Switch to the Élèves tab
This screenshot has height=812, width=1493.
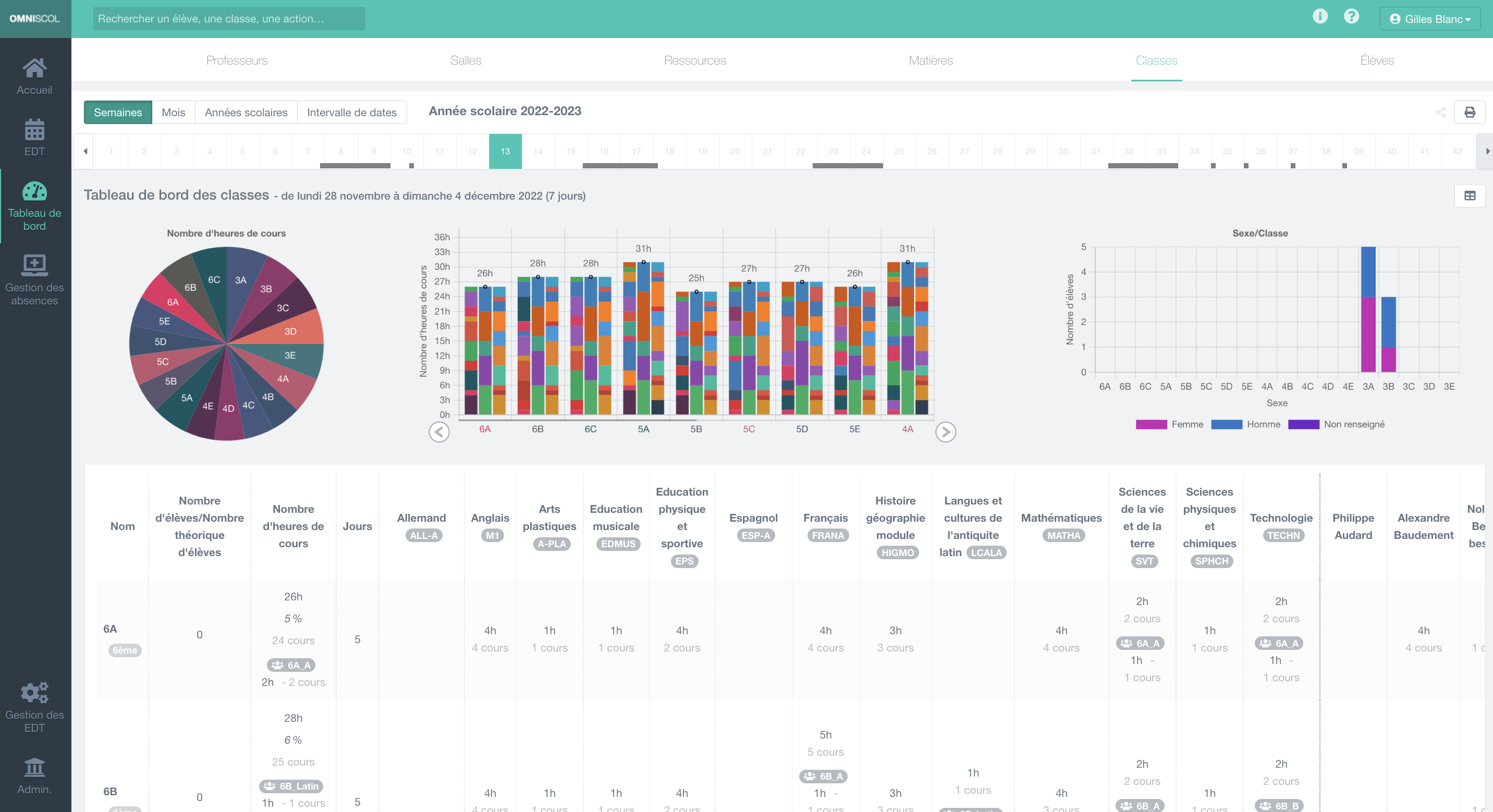pos(1377,60)
